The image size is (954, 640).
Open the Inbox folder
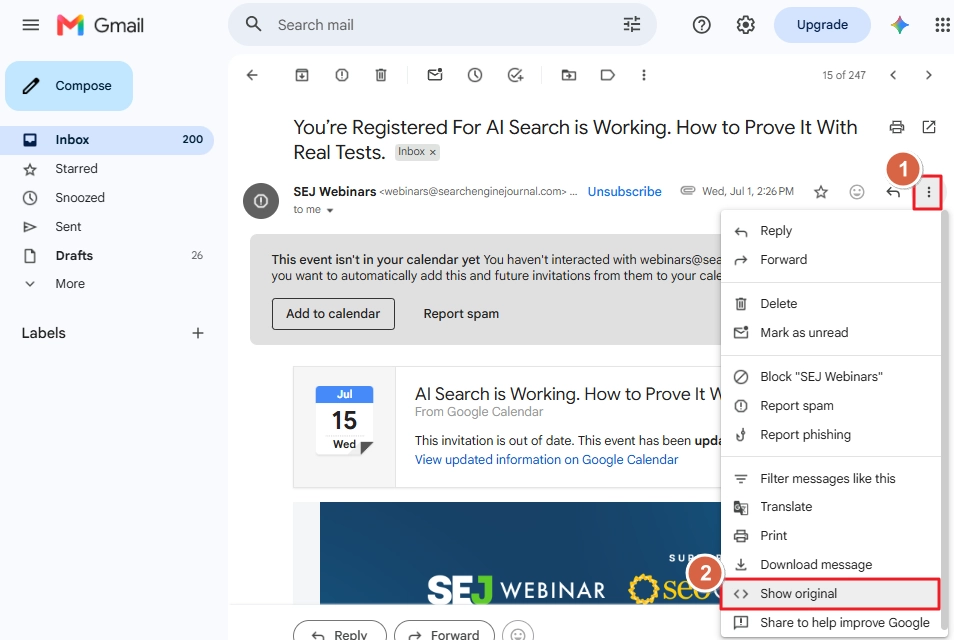coord(107,140)
